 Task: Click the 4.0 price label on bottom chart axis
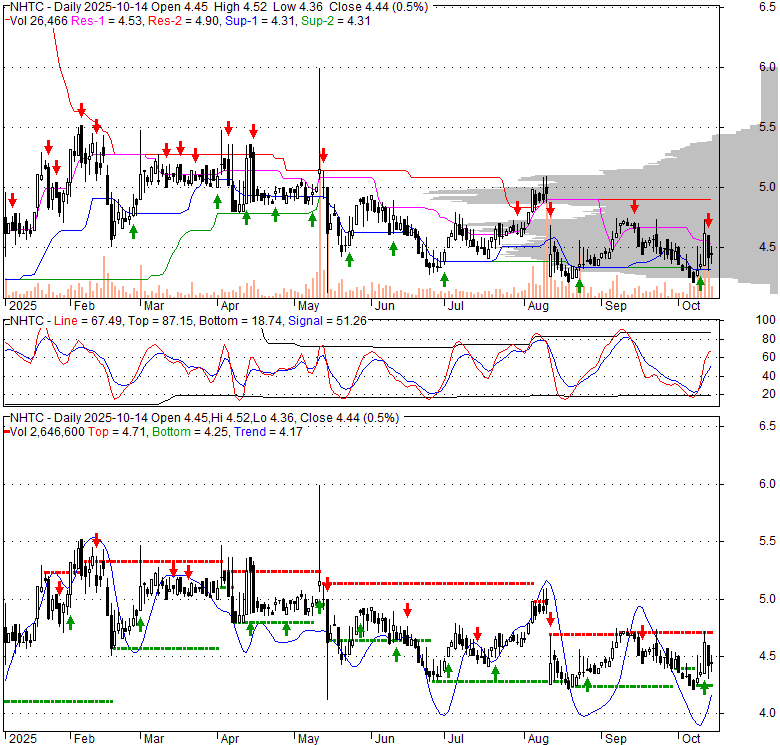[x=768, y=713]
